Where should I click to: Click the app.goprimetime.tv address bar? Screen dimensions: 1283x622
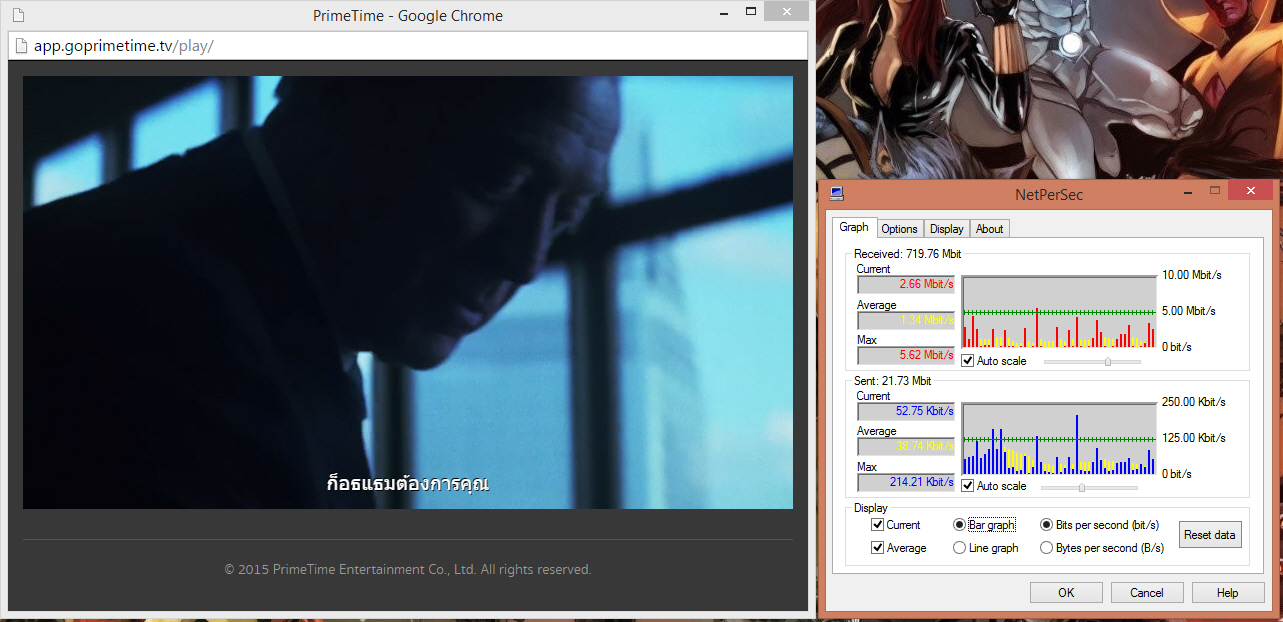point(407,47)
